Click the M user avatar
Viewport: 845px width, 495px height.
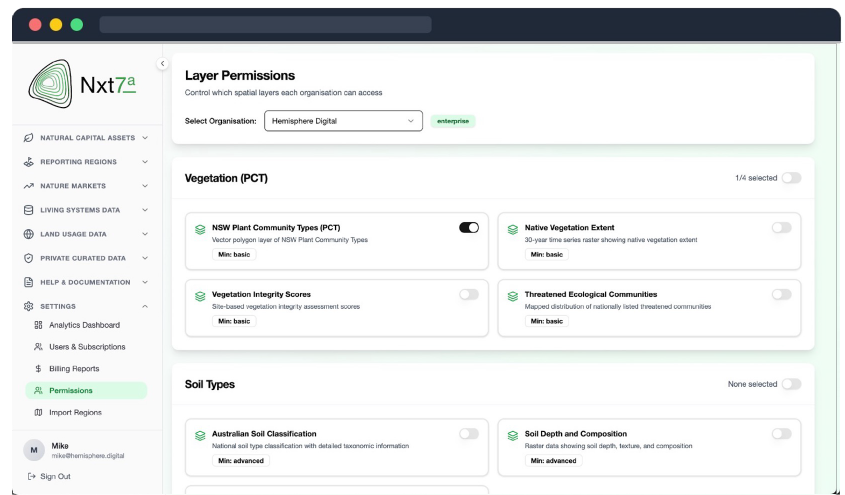tap(34, 450)
